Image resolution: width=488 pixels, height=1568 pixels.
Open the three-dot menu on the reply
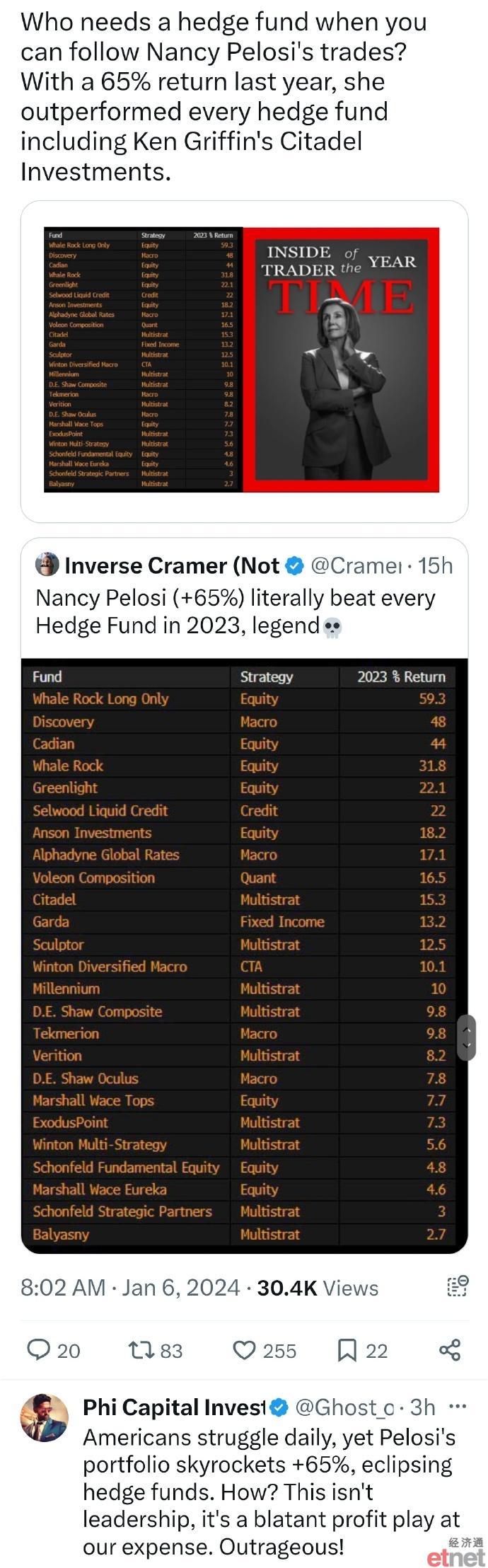pos(458,1406)
